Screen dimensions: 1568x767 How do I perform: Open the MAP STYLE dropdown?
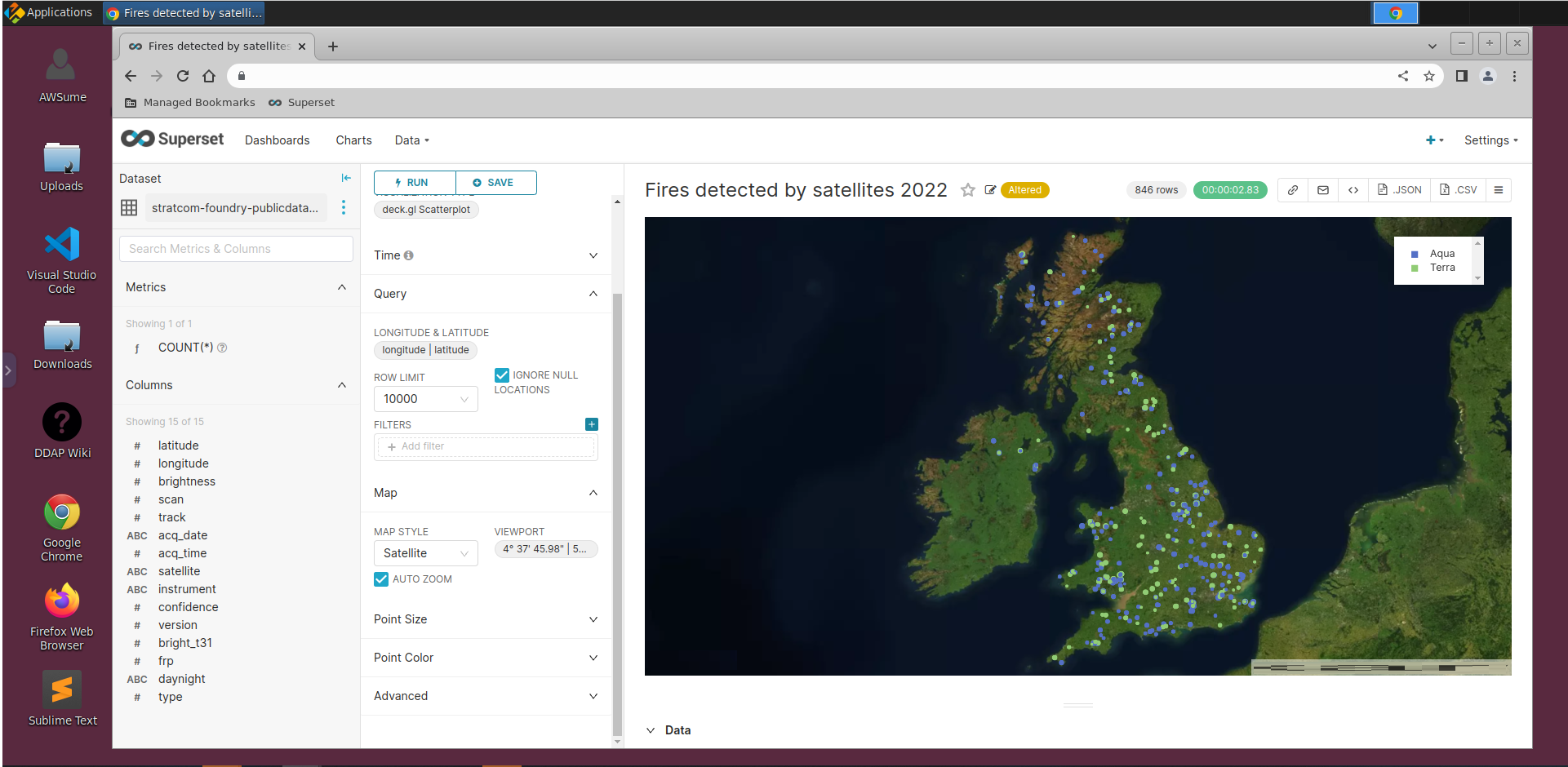coord(425,553)
